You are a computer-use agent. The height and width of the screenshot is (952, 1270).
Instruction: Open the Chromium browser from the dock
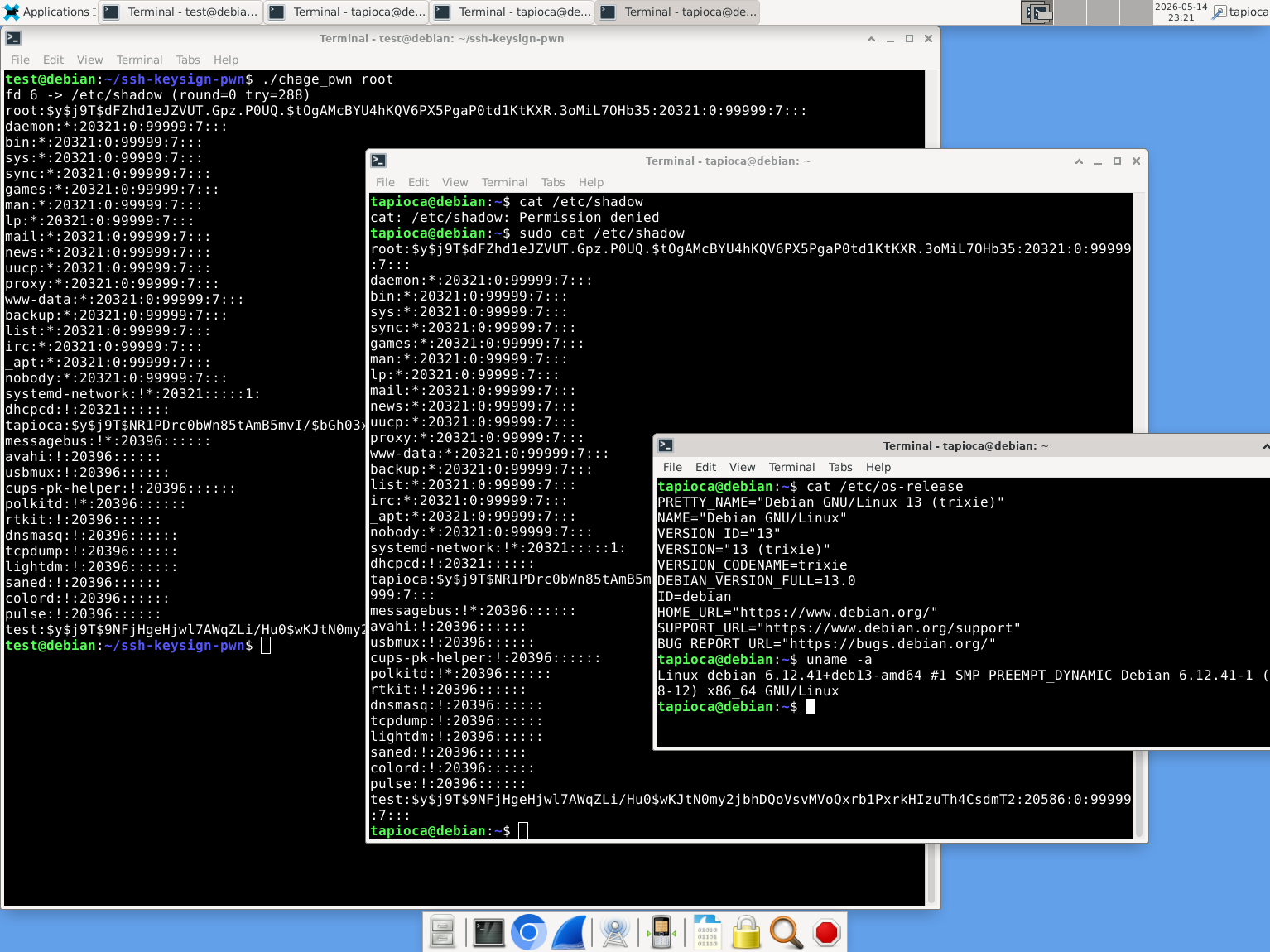[529, 932]
